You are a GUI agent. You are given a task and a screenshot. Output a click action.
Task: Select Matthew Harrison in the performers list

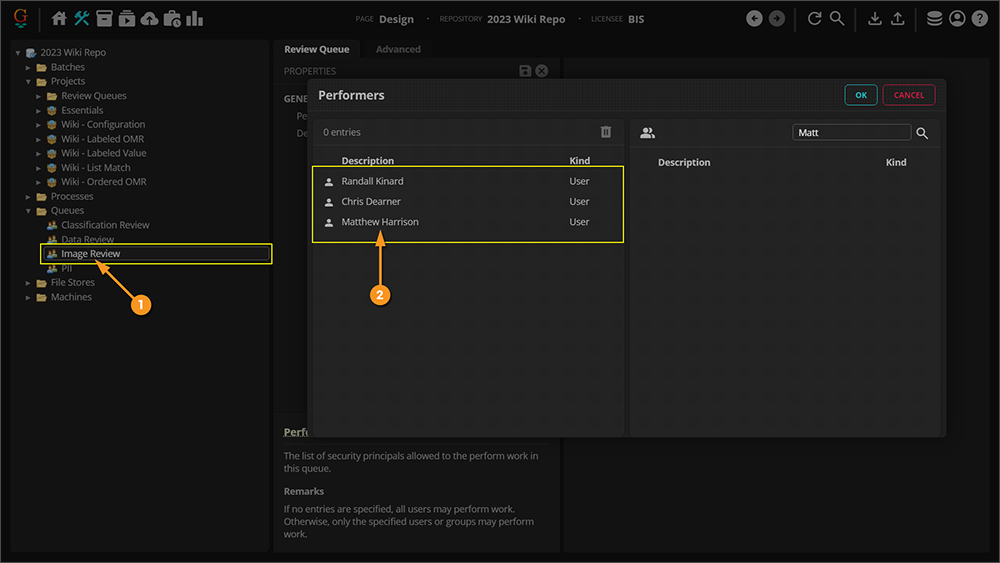point(380,222)
